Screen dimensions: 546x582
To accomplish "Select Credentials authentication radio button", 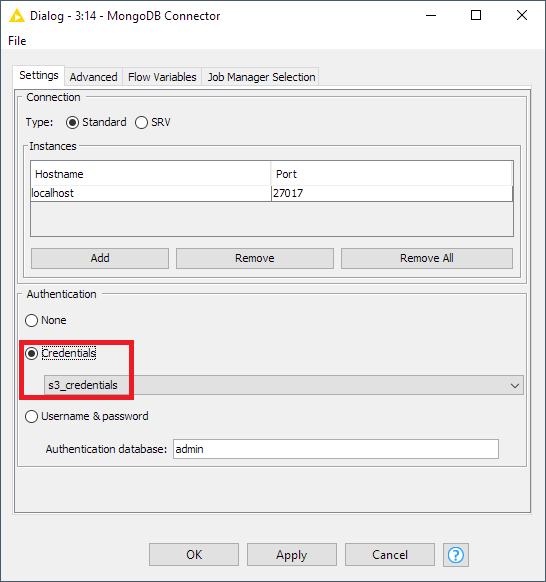I will (32, 353).
